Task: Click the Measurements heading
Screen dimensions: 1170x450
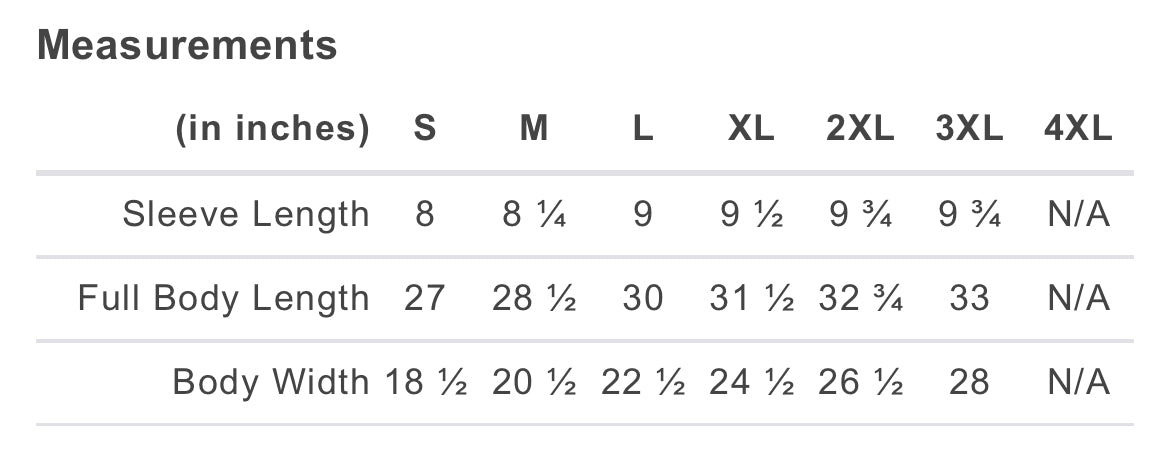Action: click(187, 46)
